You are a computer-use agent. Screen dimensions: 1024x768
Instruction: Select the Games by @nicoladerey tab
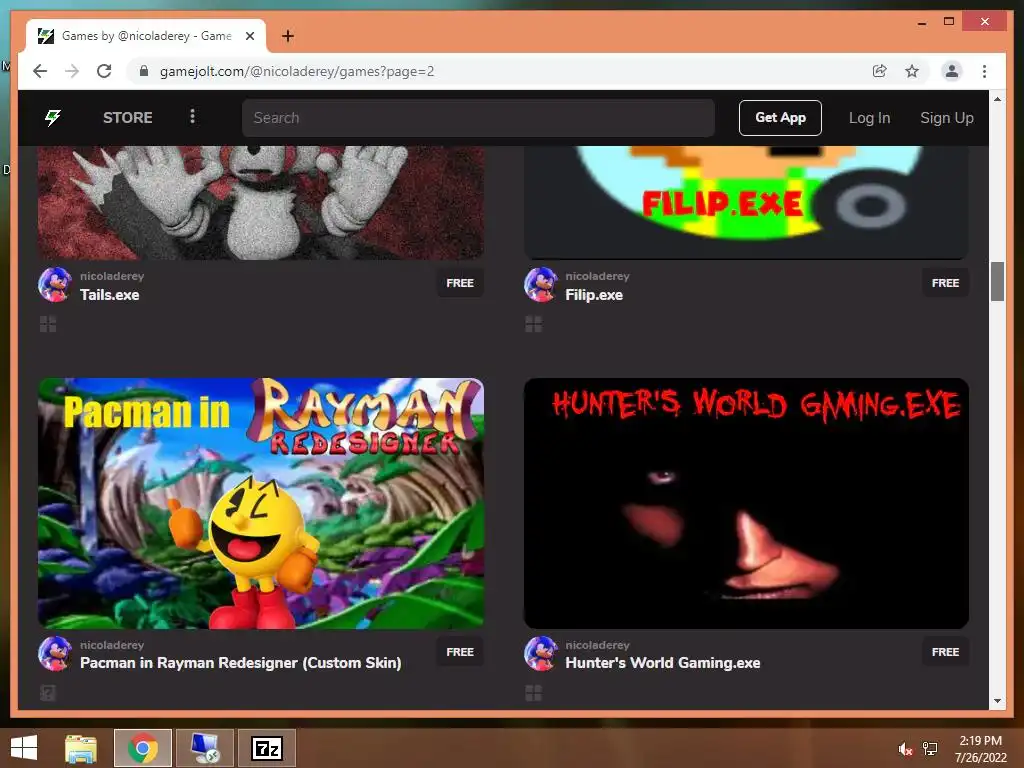146,36
